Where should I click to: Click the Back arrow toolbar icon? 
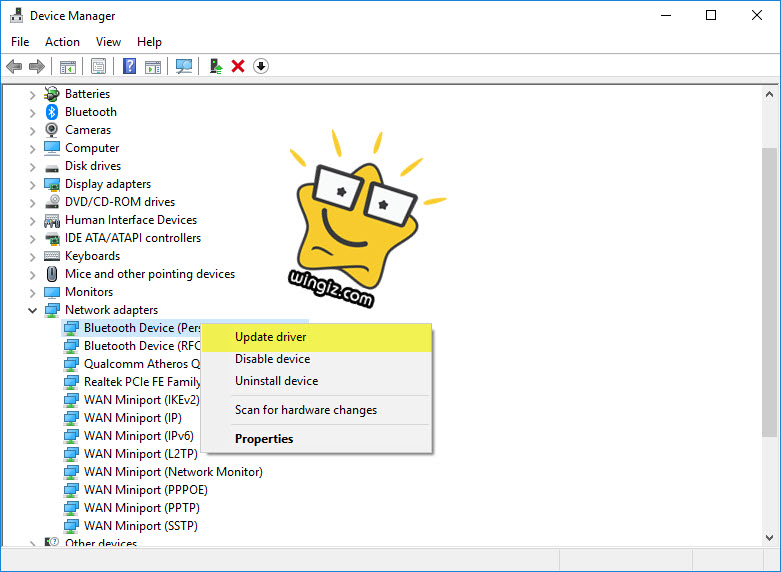[x=14, y=66]
